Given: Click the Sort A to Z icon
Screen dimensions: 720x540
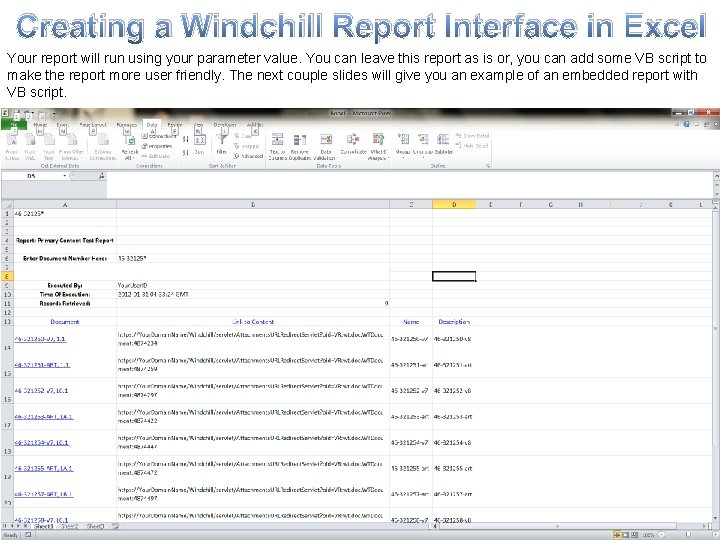Looking at the screenshot, I should click(186, 139).
